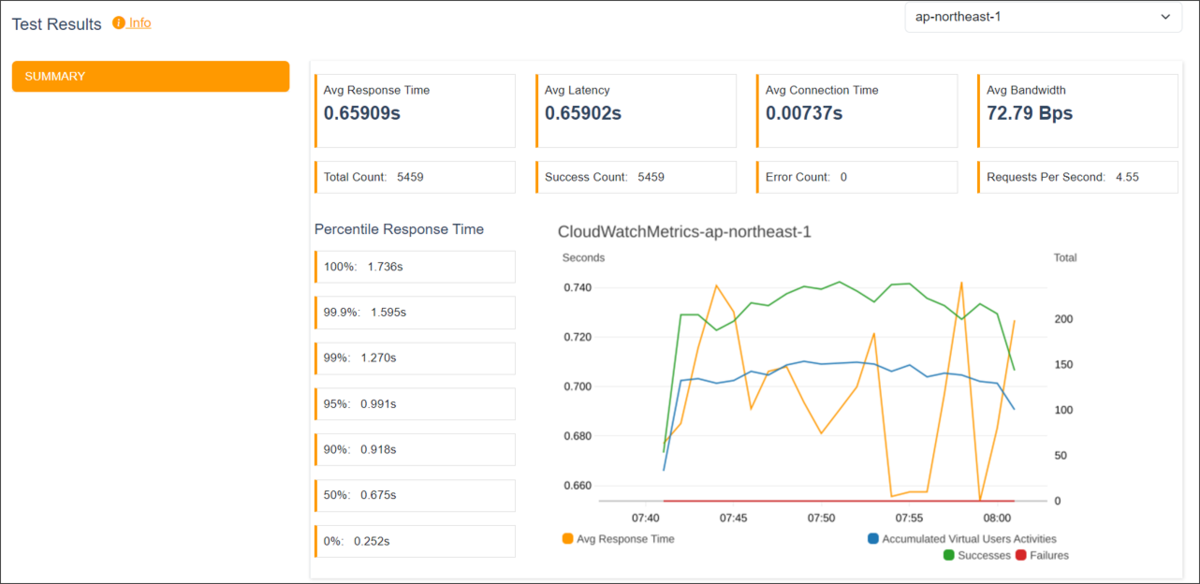Click the 50% percentile row
Image resolution: width=1200 pixels, height=584 pixels.
[415, 495]
